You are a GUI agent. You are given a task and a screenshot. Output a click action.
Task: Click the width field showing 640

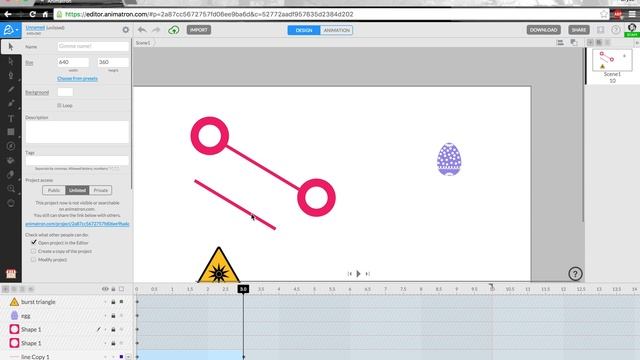(x=73, y=62)
